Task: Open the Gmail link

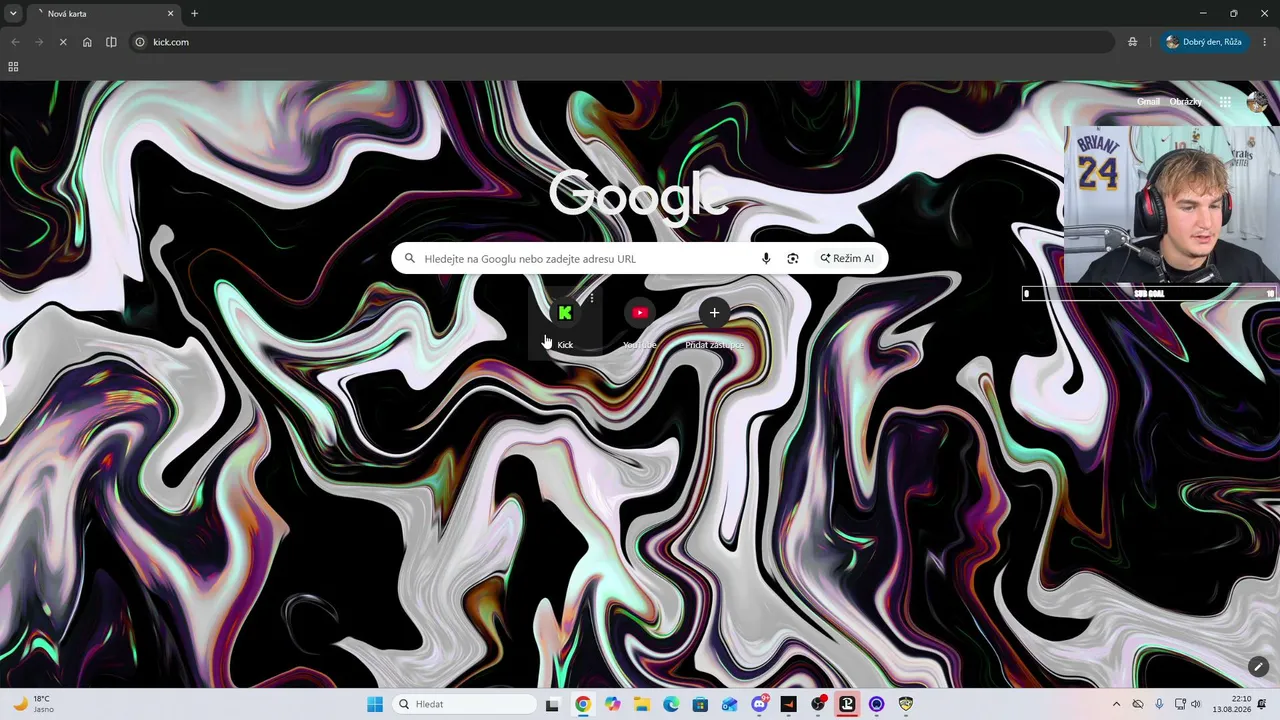Action: pyautogui.click(x=1148, y=102)
